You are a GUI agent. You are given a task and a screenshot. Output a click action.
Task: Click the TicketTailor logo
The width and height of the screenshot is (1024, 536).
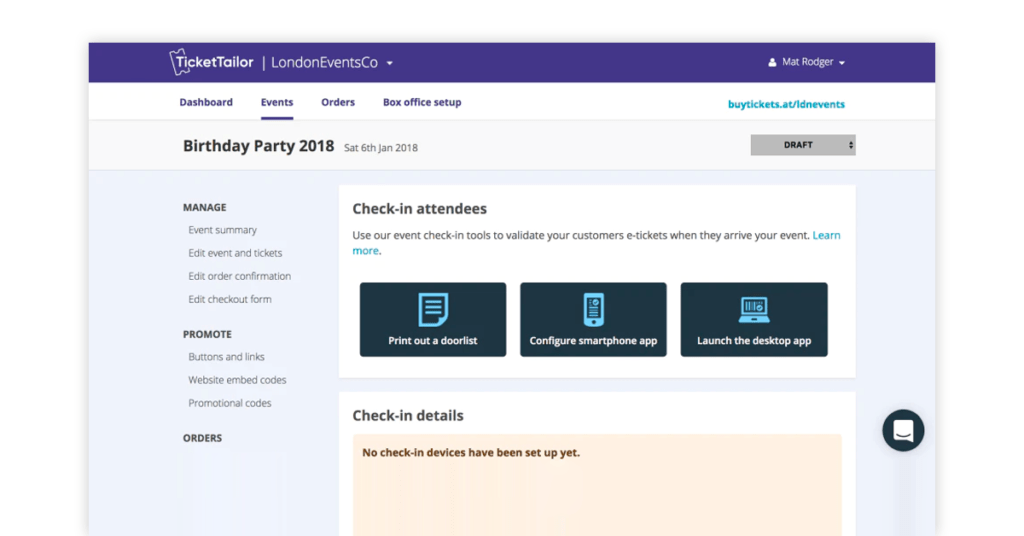coord(211,62)
